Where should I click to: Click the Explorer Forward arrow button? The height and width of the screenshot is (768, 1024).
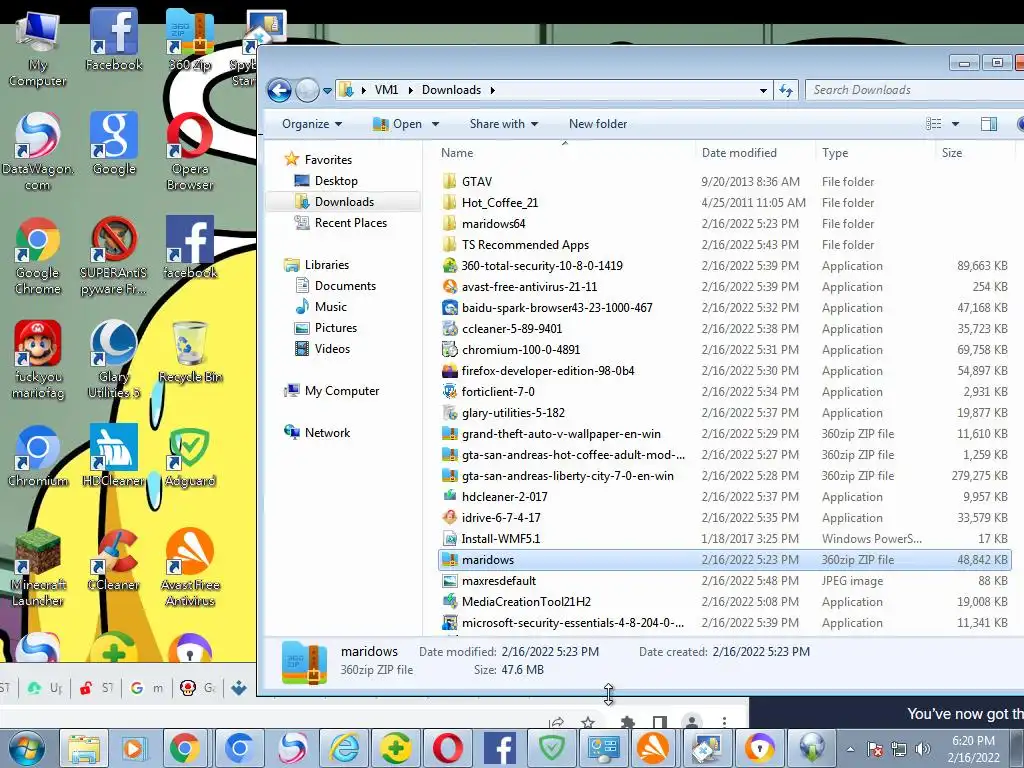pyautogui.click(x=307, y=90)
